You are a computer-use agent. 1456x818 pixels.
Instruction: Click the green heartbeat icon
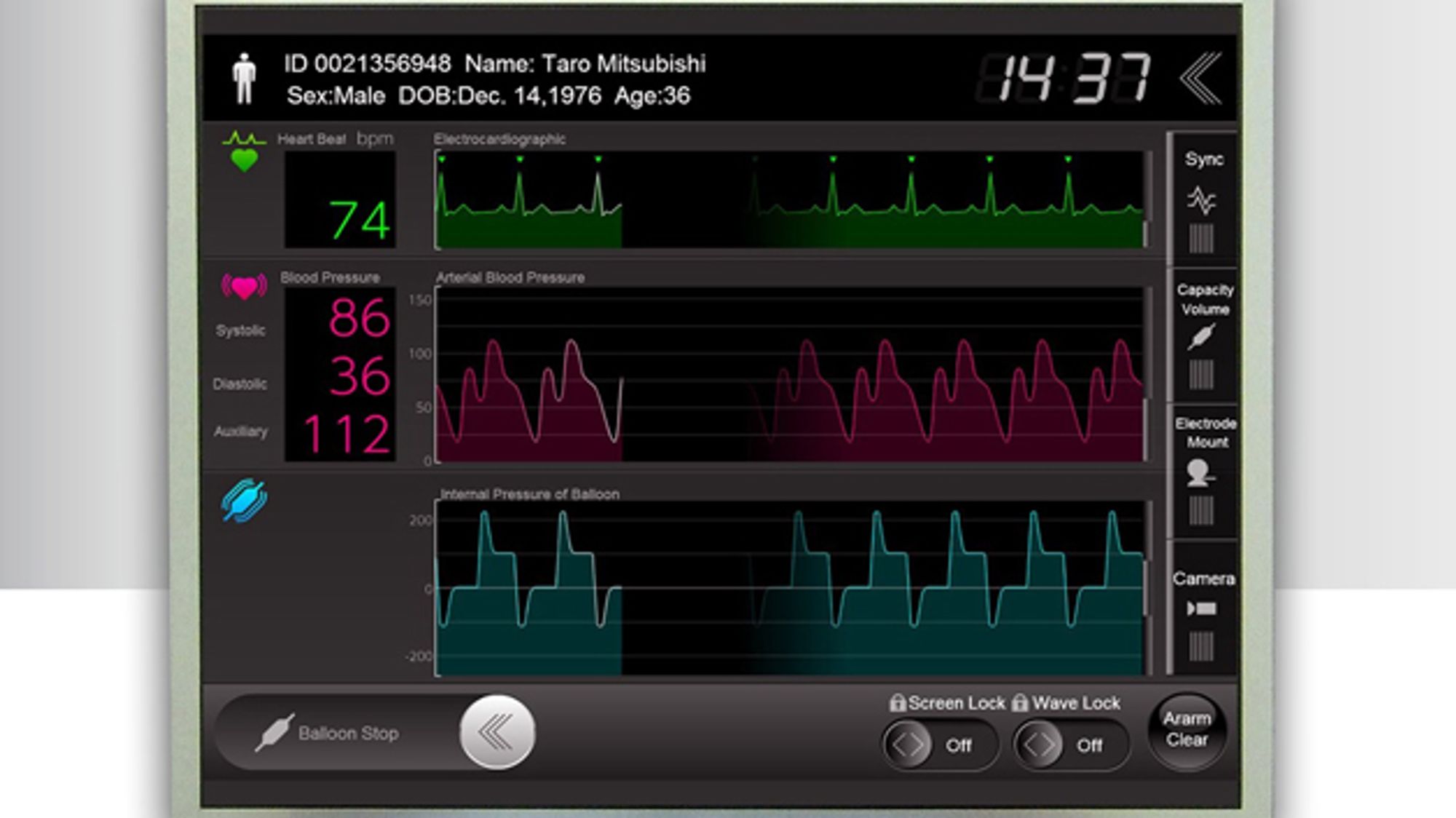[244, 151]
